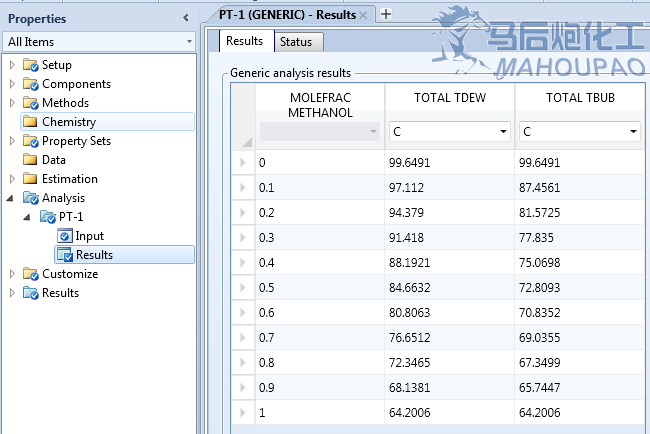Screen dimensions: 650x434
Task: Click the Estimation folder icon
Action: (30, 179)
